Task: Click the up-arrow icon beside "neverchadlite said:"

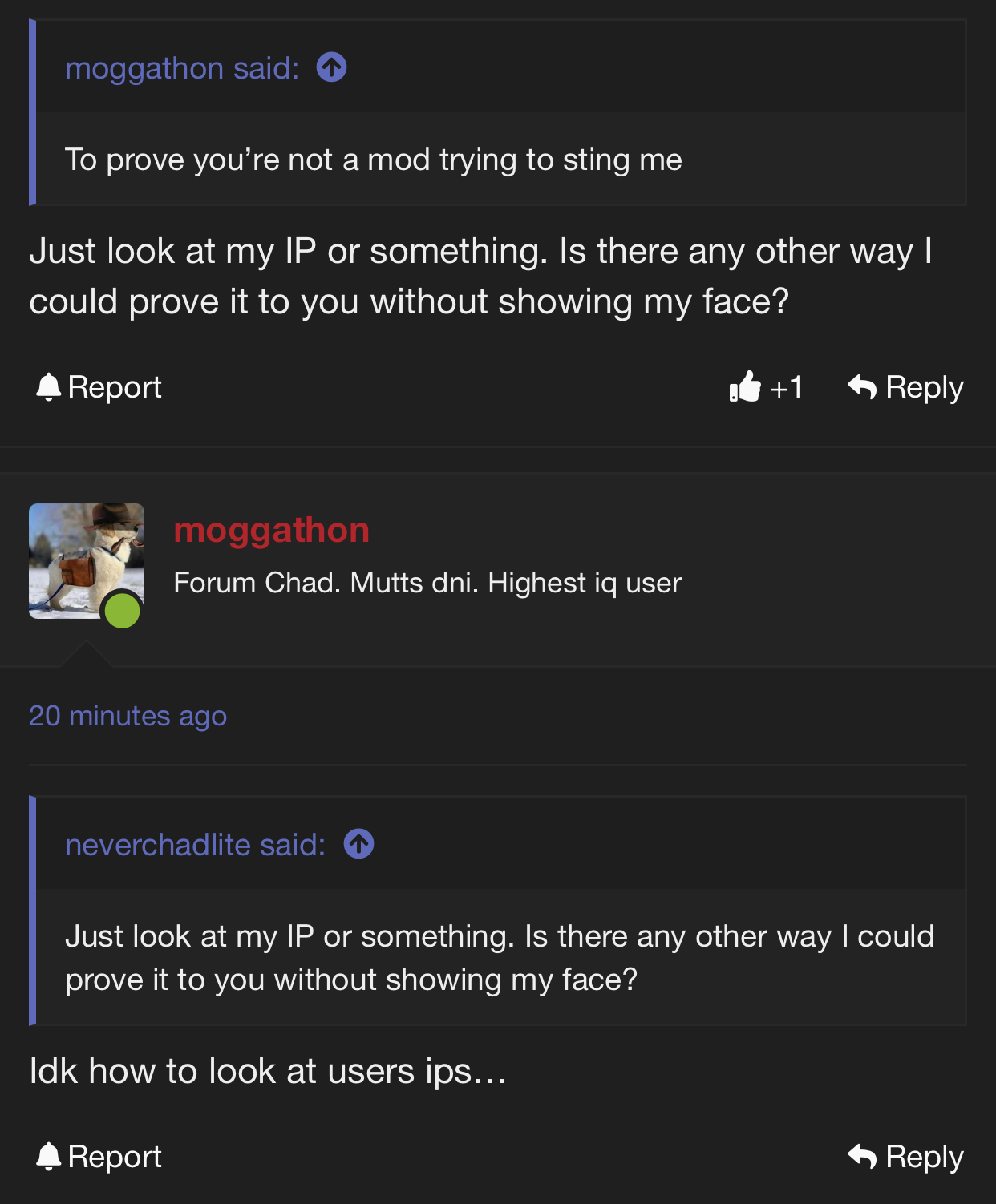Action: point(358,844)
